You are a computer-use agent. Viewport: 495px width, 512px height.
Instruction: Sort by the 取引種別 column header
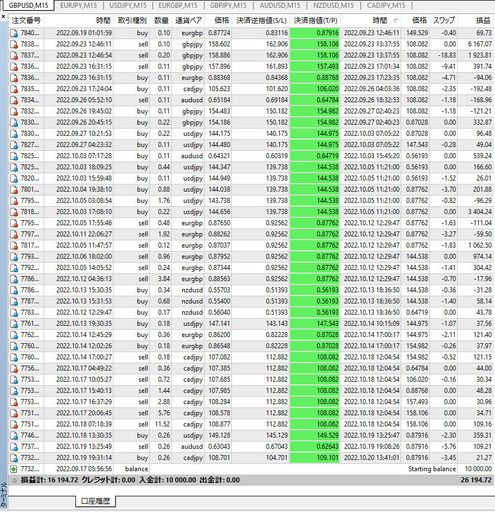pyautogui.click(x=132, y=21)
